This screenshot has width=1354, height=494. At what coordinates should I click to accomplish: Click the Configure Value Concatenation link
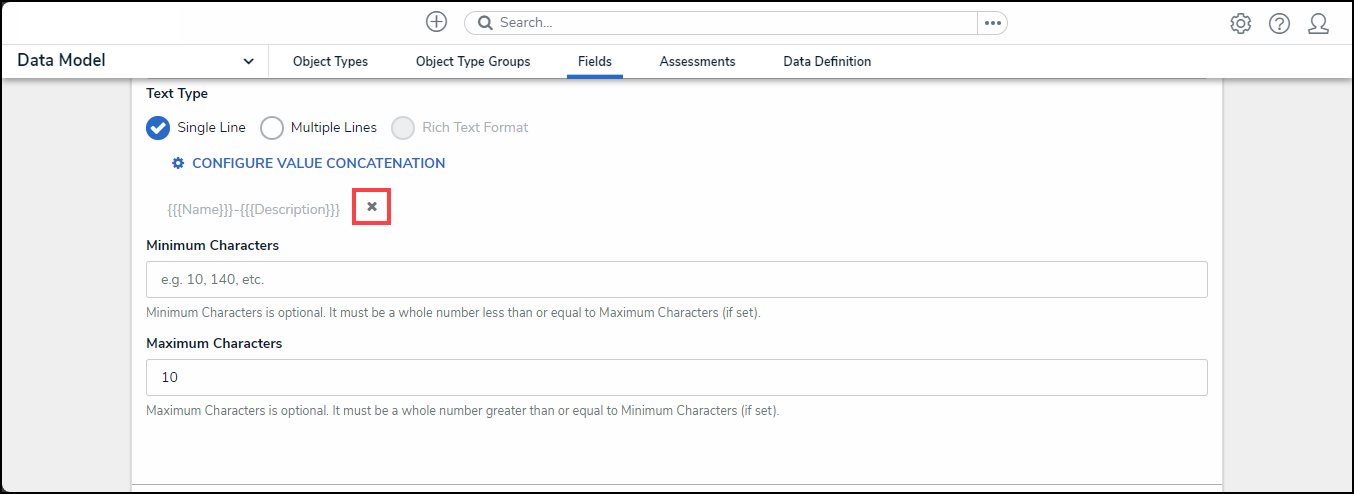click(x=318, y=163)
